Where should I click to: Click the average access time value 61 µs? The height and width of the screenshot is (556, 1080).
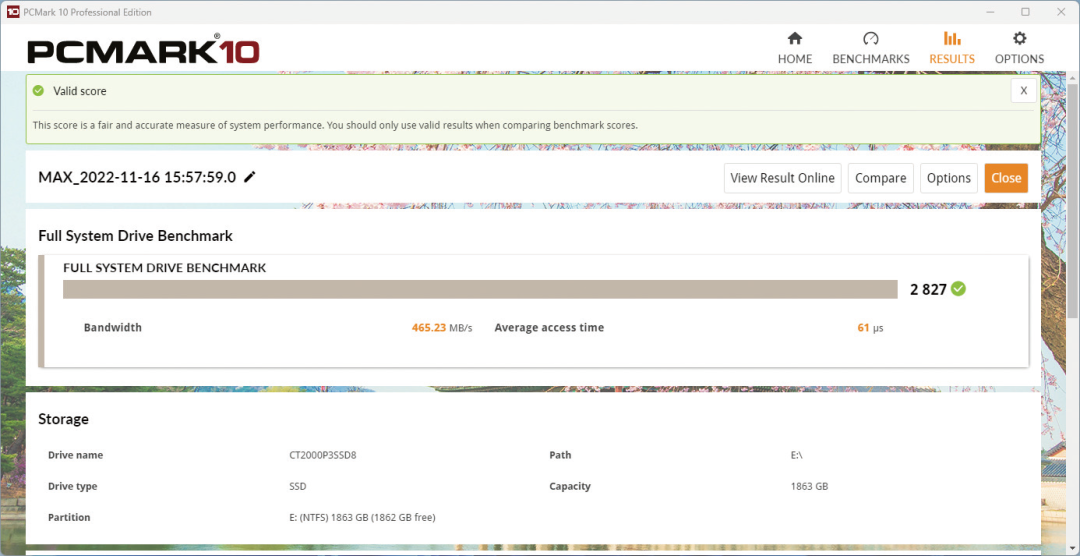click(870, 328)
